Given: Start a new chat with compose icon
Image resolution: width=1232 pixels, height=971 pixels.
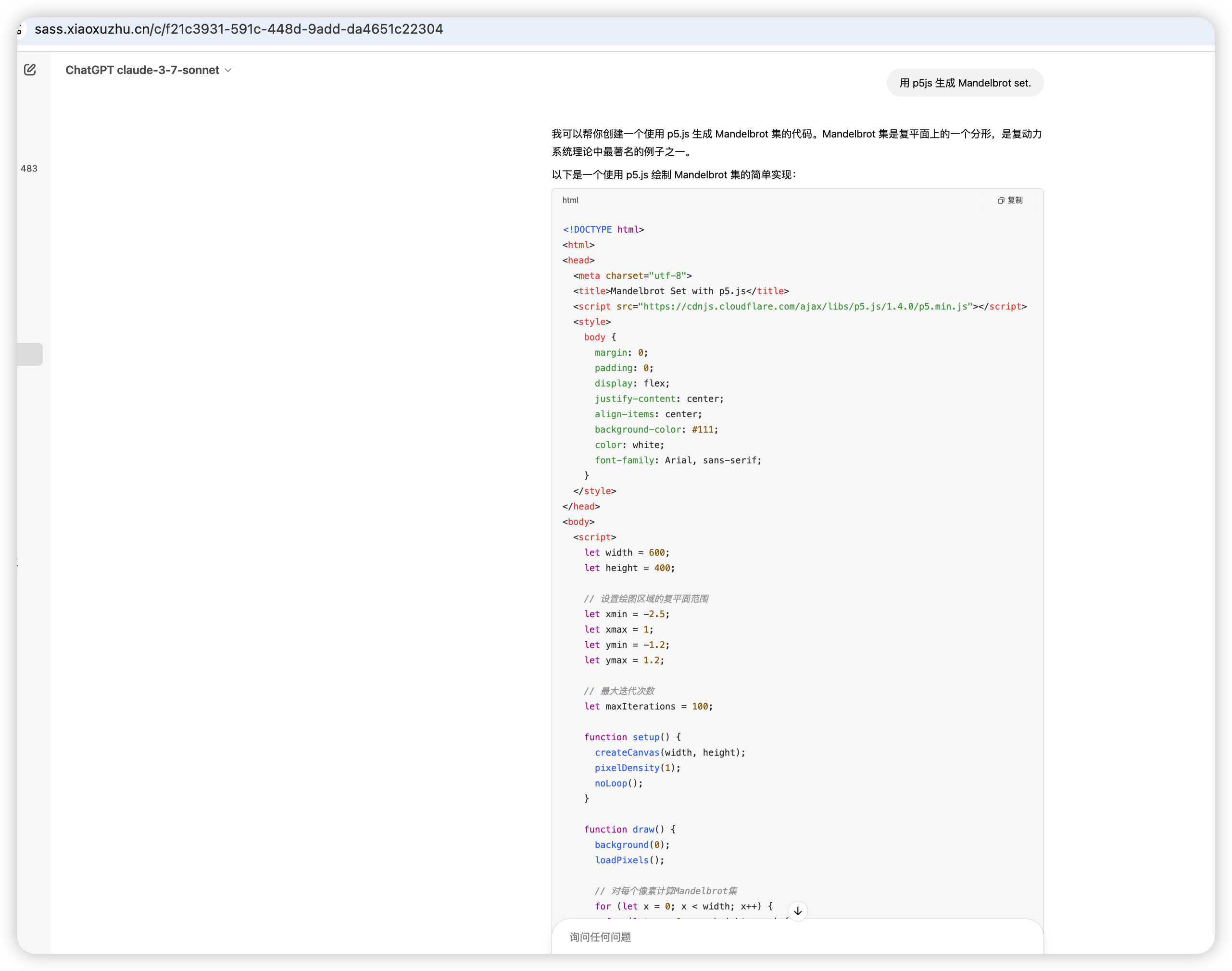Looking at the screenshot, I should coord(30,70).
